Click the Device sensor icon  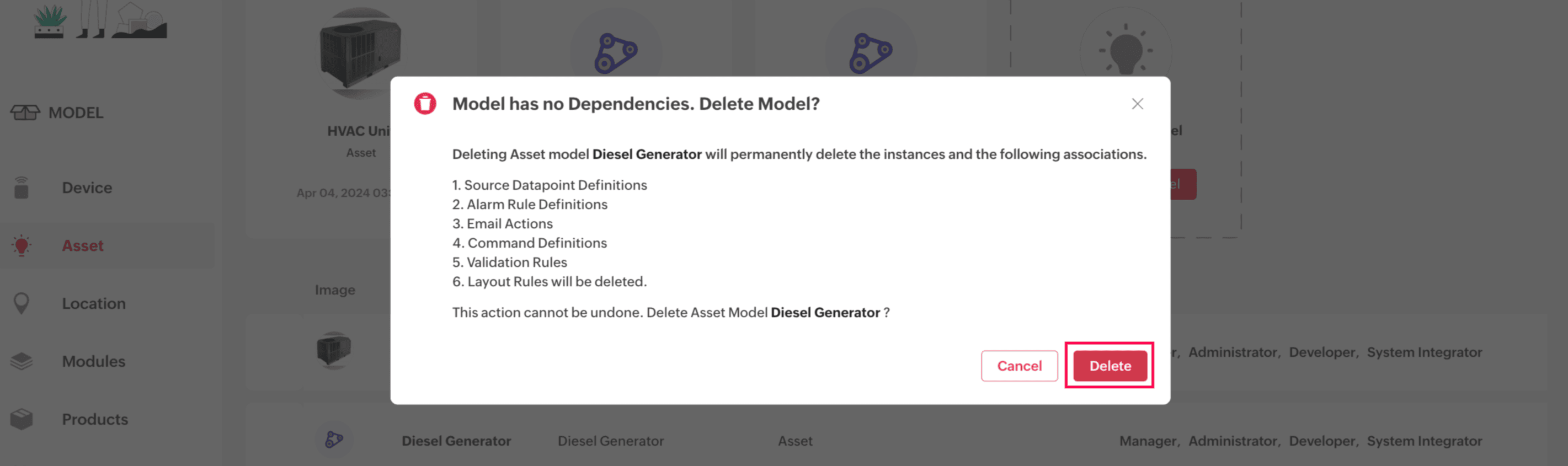[22, 188]
